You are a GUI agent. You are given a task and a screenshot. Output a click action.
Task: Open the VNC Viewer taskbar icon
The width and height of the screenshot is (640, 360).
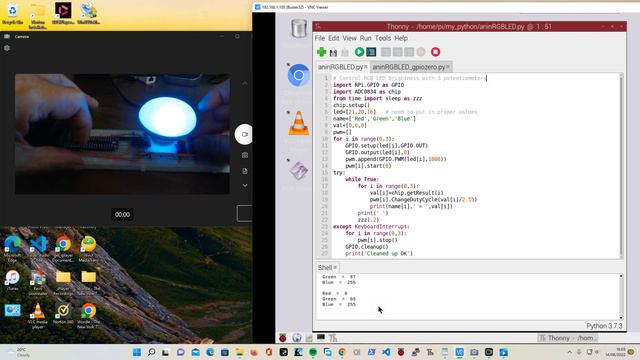tap(460, 352)
